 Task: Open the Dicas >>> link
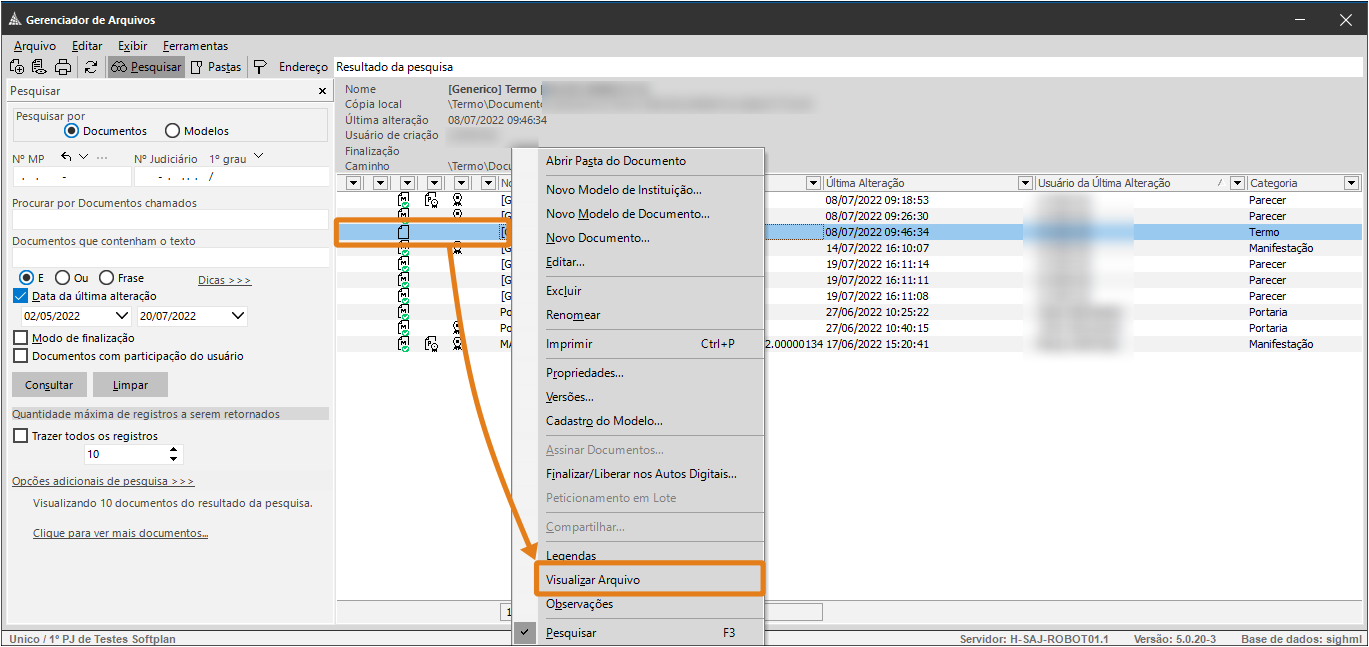(x=224, y=280)
